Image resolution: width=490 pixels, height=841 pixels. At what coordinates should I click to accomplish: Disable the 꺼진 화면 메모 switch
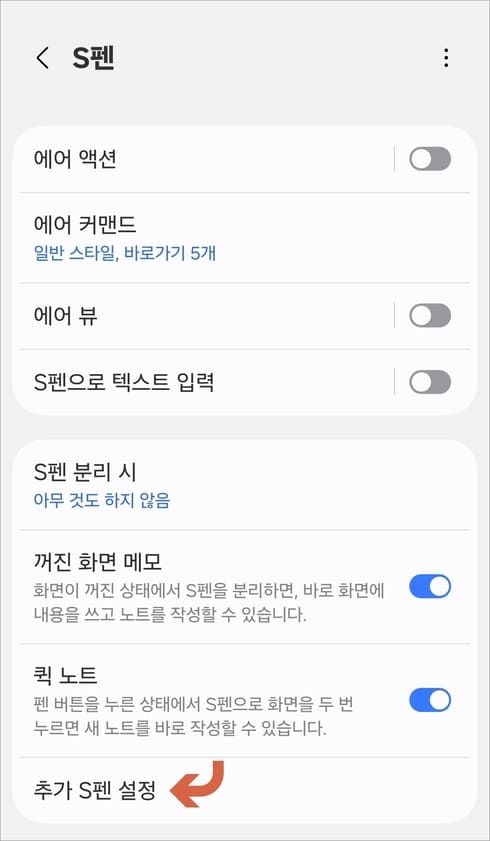pyautogui.click(x=430, y=587)
